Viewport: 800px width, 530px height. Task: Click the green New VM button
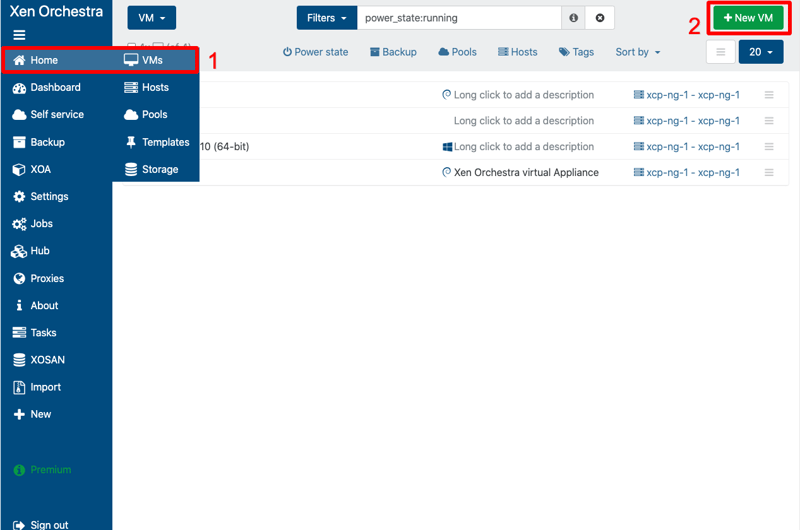pos(747,18)
